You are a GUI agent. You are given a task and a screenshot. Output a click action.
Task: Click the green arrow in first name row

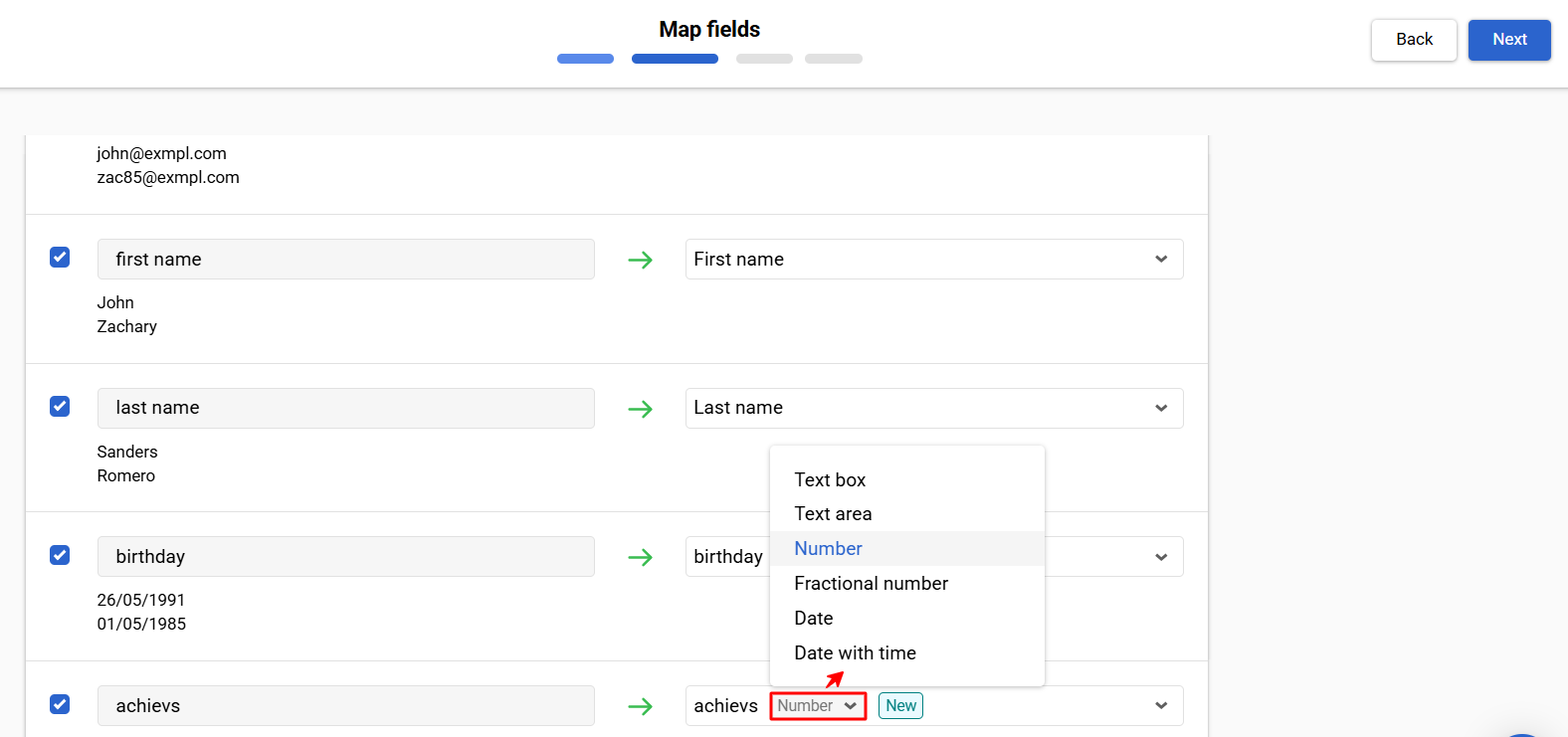coord(641,260)
